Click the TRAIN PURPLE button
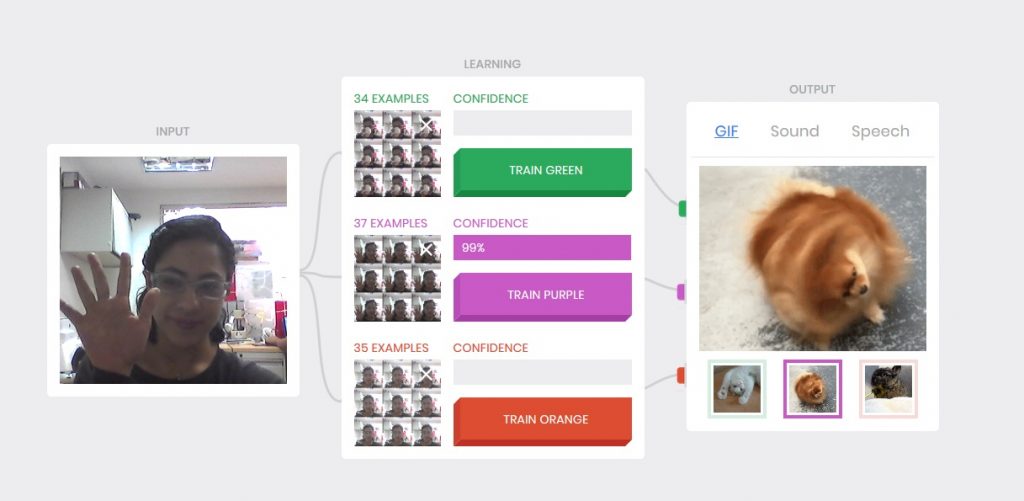Screen dimensions: 1024x501 (x=543, y=297)
